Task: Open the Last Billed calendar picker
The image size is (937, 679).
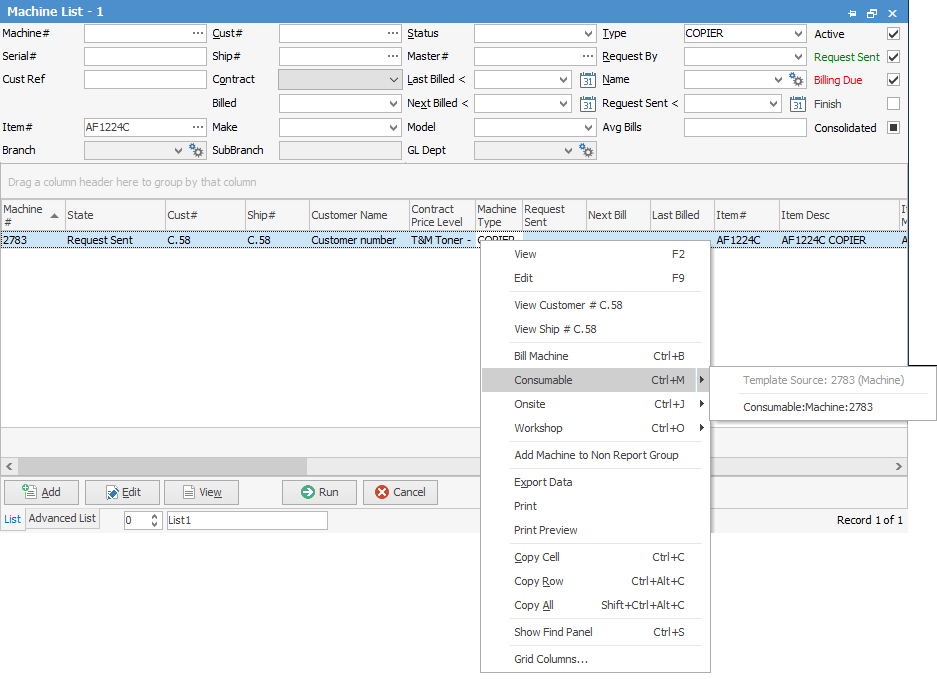Action: click(x=588, y=79)
